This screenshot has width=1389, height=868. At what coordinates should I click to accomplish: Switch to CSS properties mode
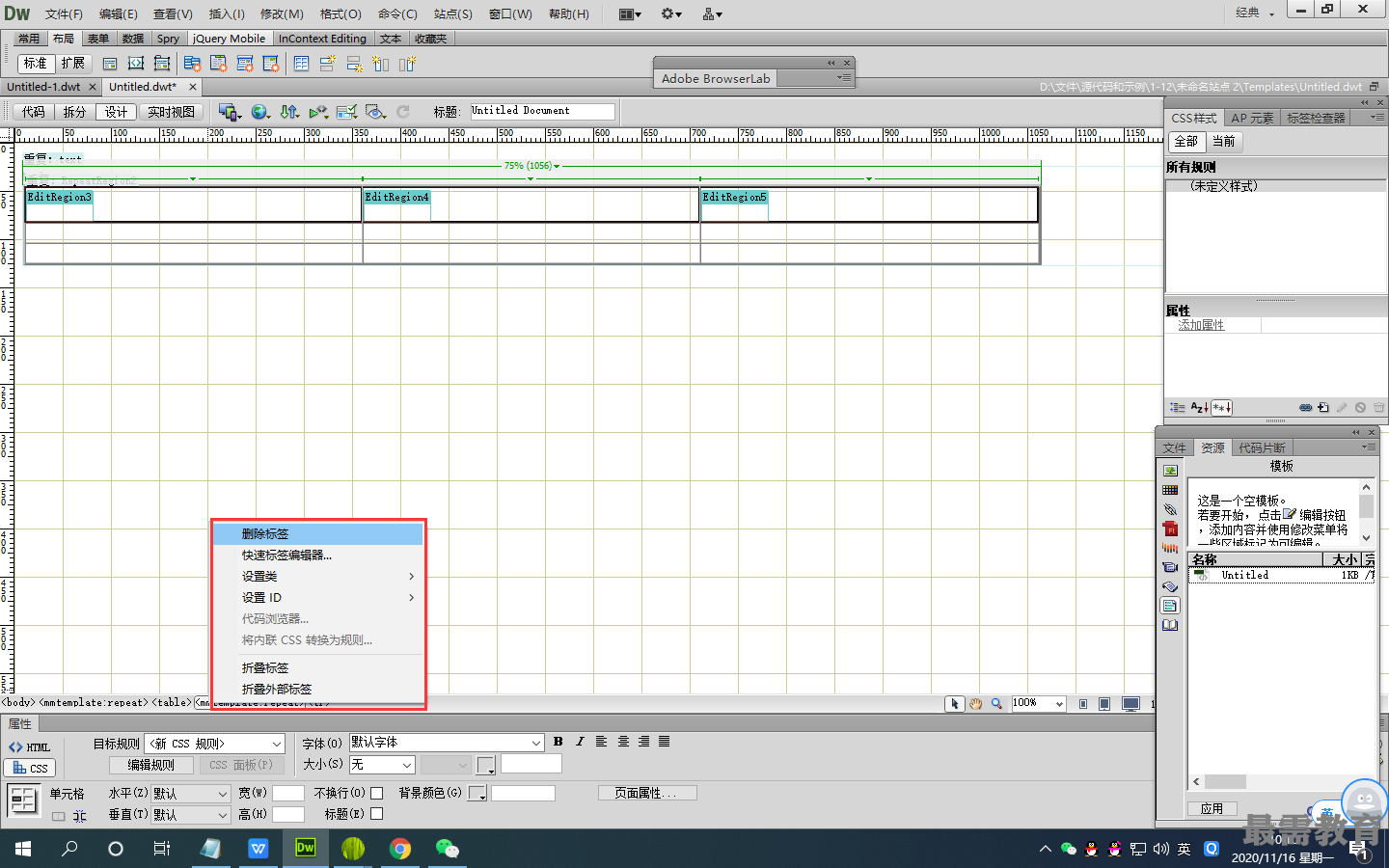pos(30,769)
